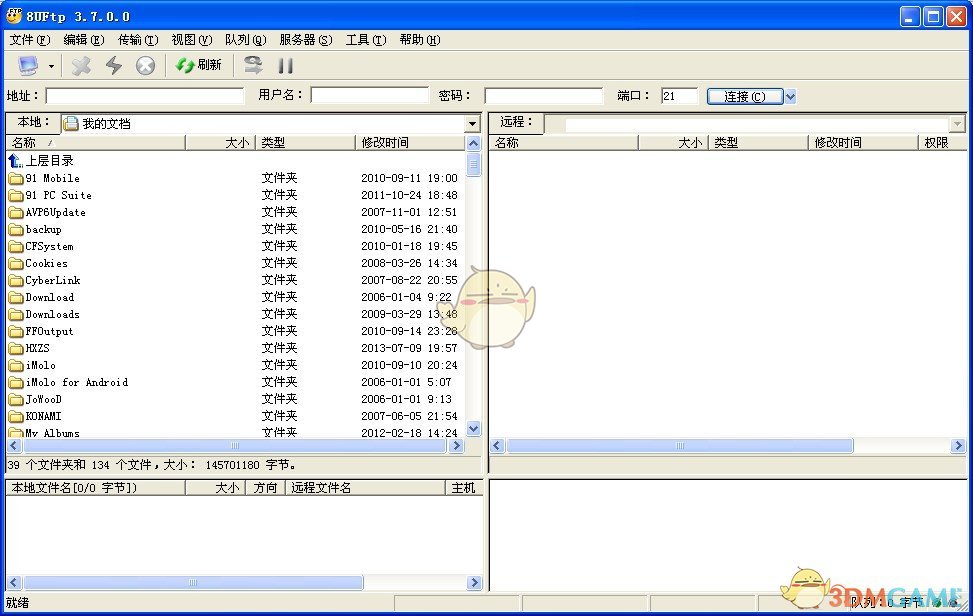973x616 pixels.
Task: Open the site manager computer icon
Action: [x=27, y=65]
